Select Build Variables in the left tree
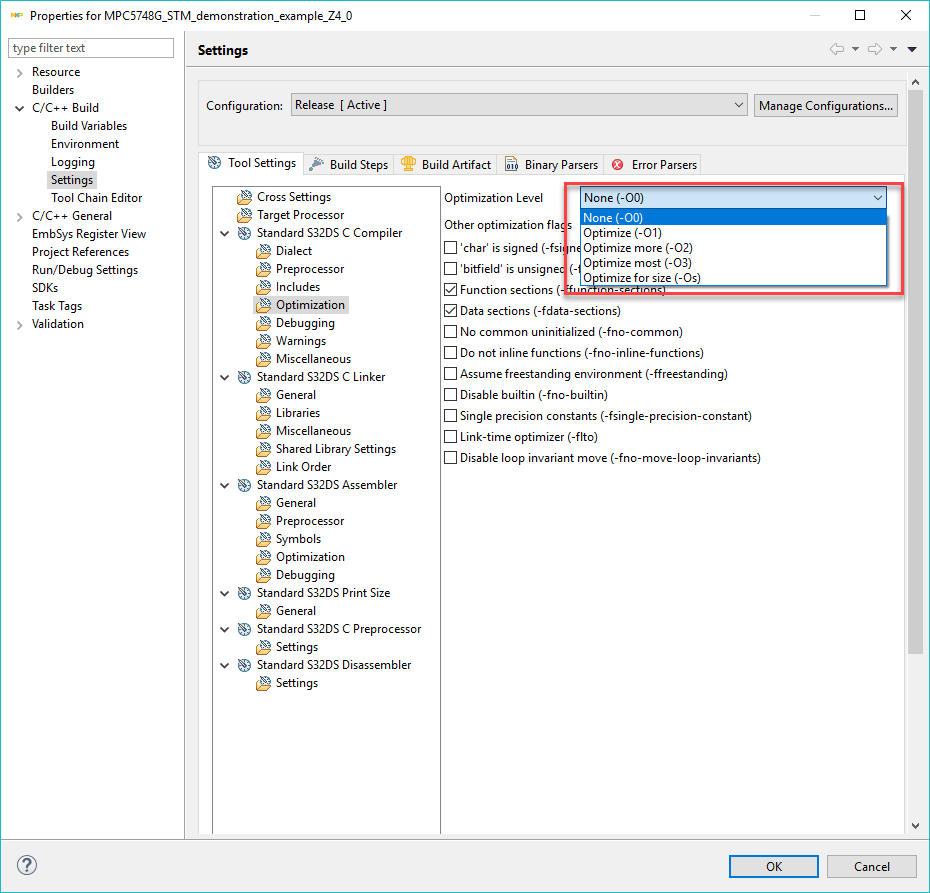The height and width of the screenshot is (893, 930). (x=88, y=126)
